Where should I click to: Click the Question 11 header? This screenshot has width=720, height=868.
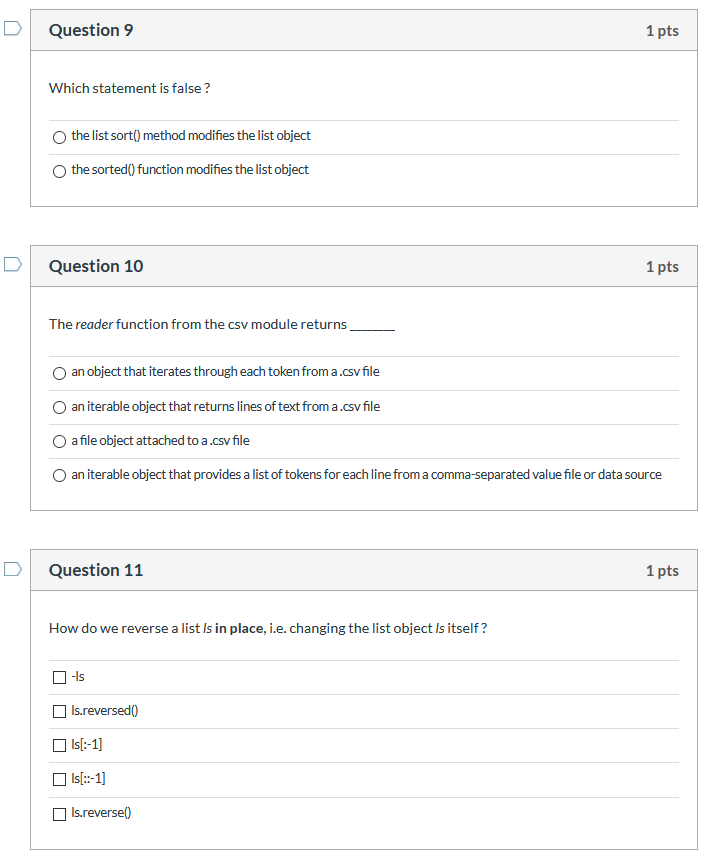click(96, 570)
